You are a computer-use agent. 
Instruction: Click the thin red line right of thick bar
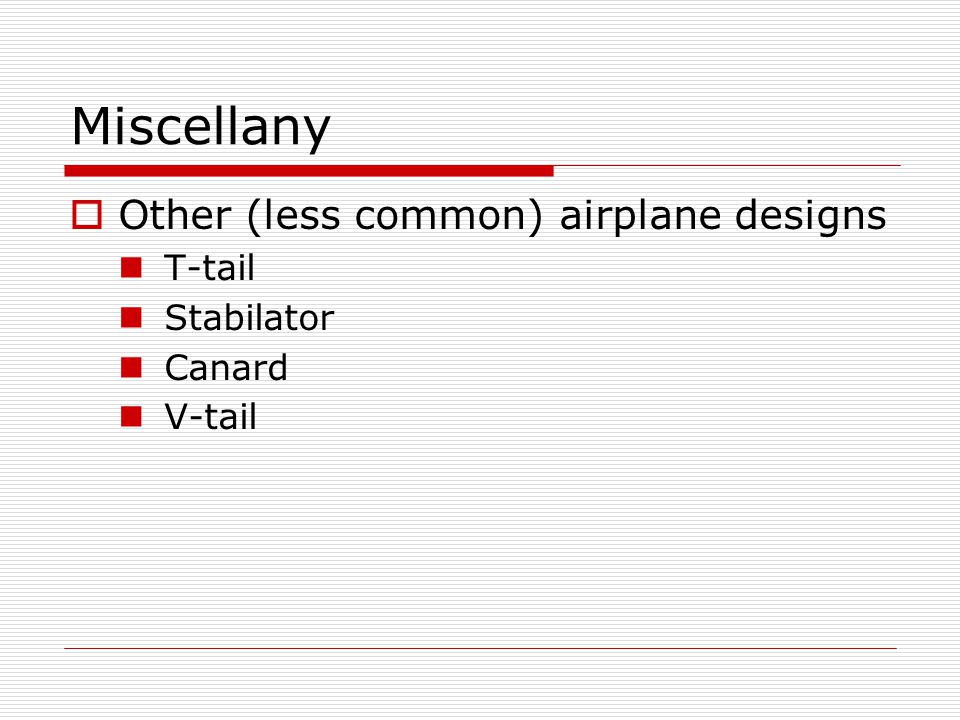pos(727,165)
